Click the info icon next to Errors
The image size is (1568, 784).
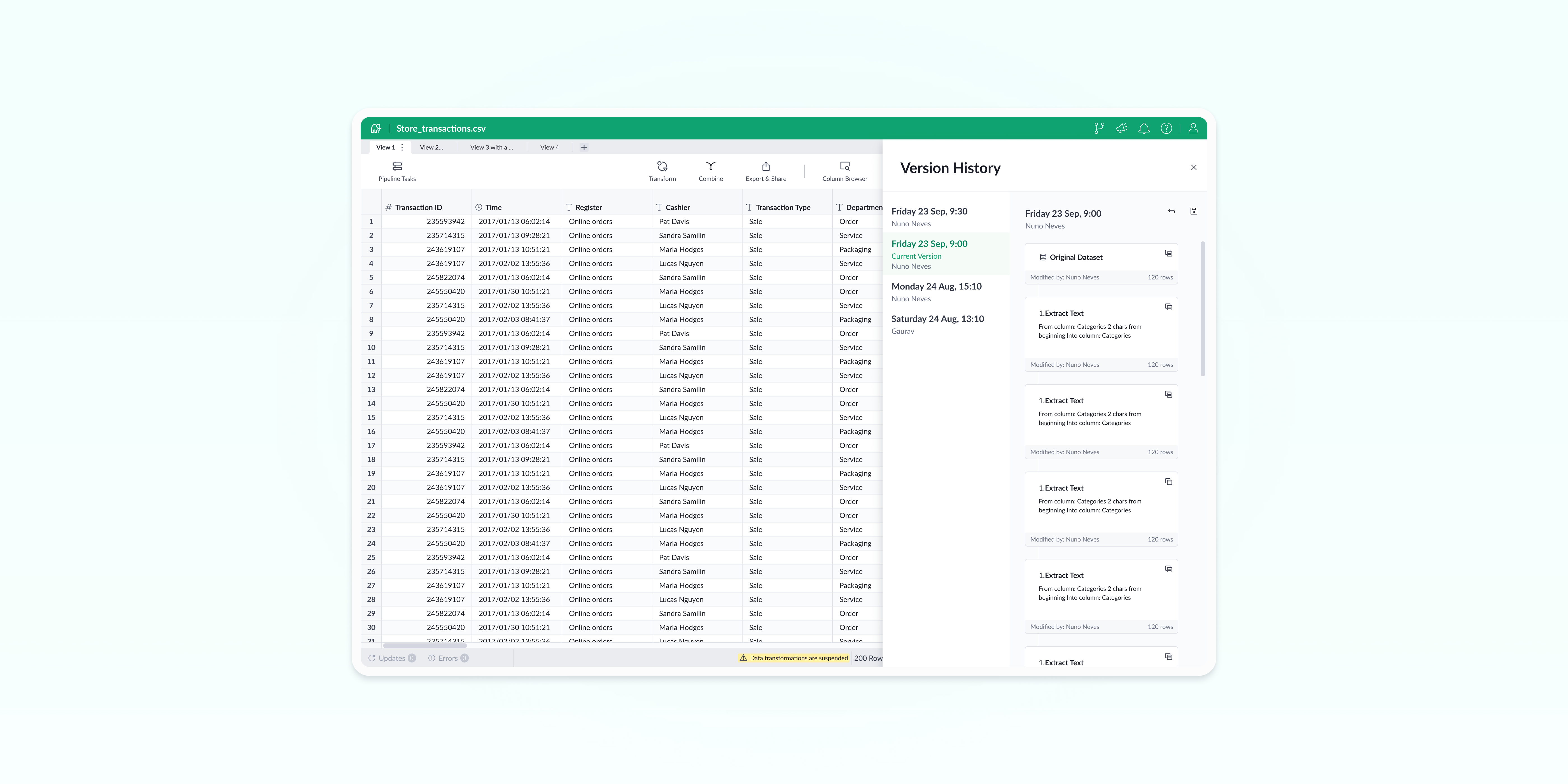pos(431,658)
